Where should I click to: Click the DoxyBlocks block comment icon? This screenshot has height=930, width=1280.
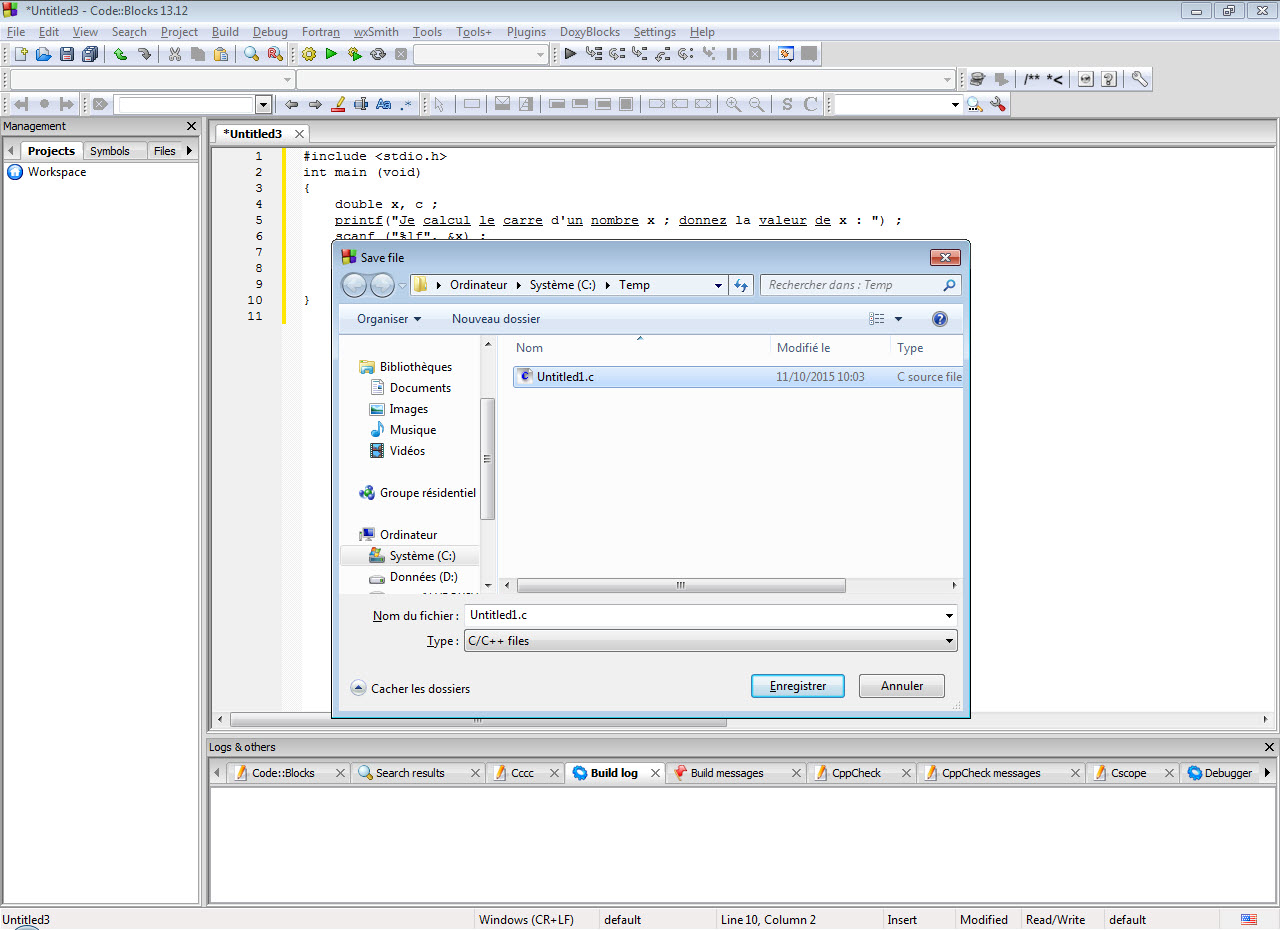pos(1031,79)
